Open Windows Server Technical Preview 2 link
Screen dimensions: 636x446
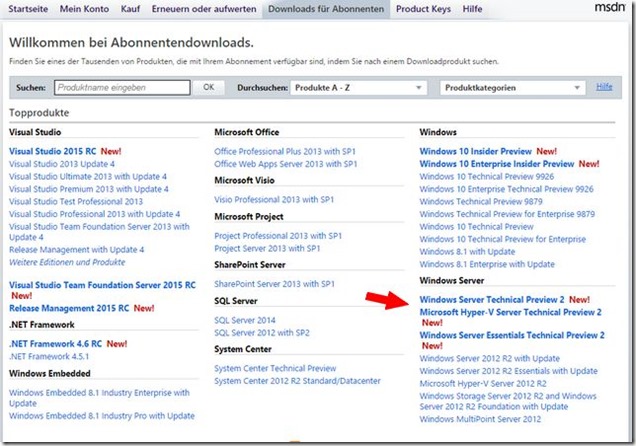click(x=492, y=299)
